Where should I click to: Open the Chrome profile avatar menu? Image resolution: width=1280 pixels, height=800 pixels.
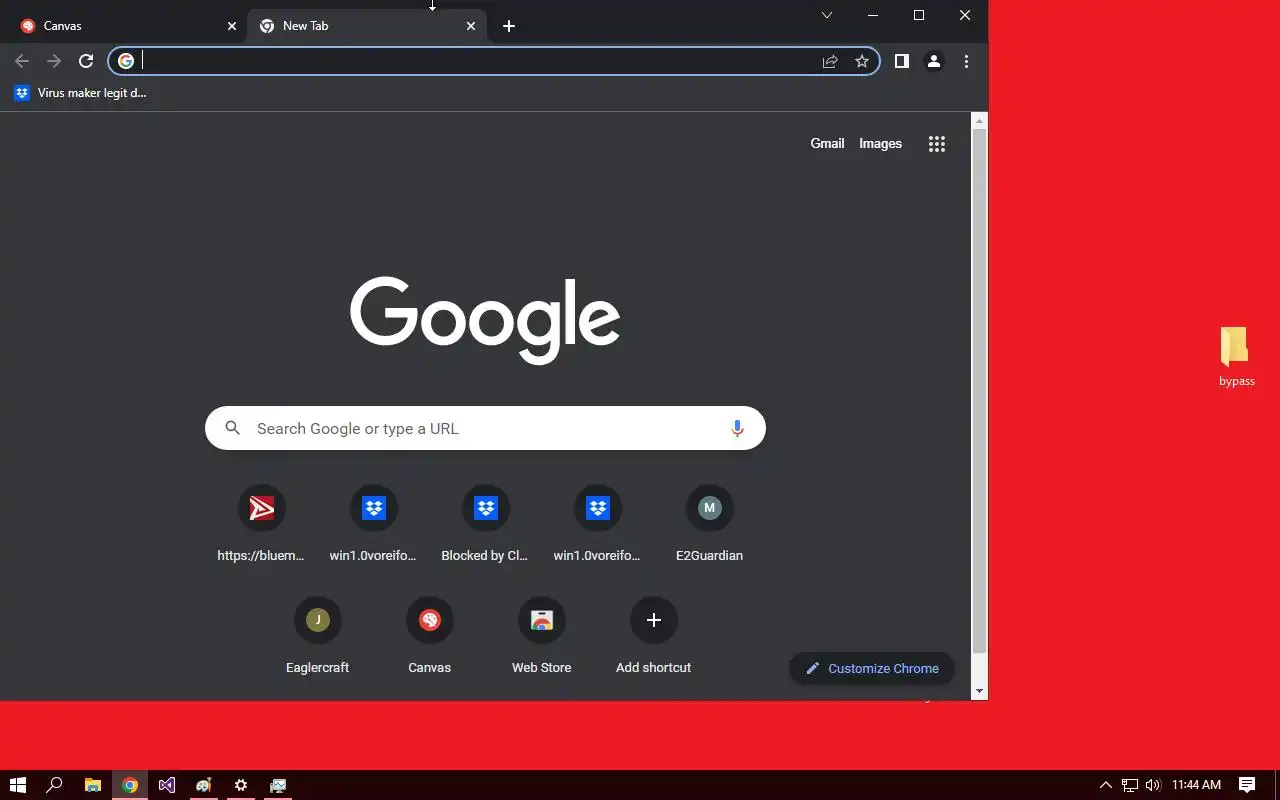tap(934, 61)
